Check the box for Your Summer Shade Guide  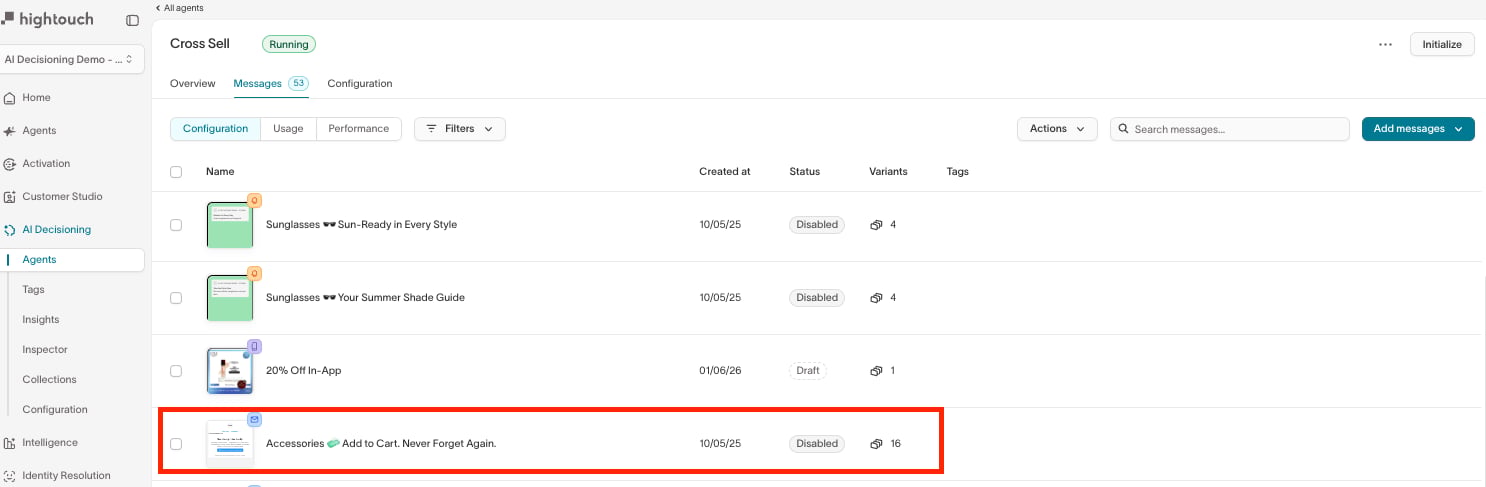point(176,298)
